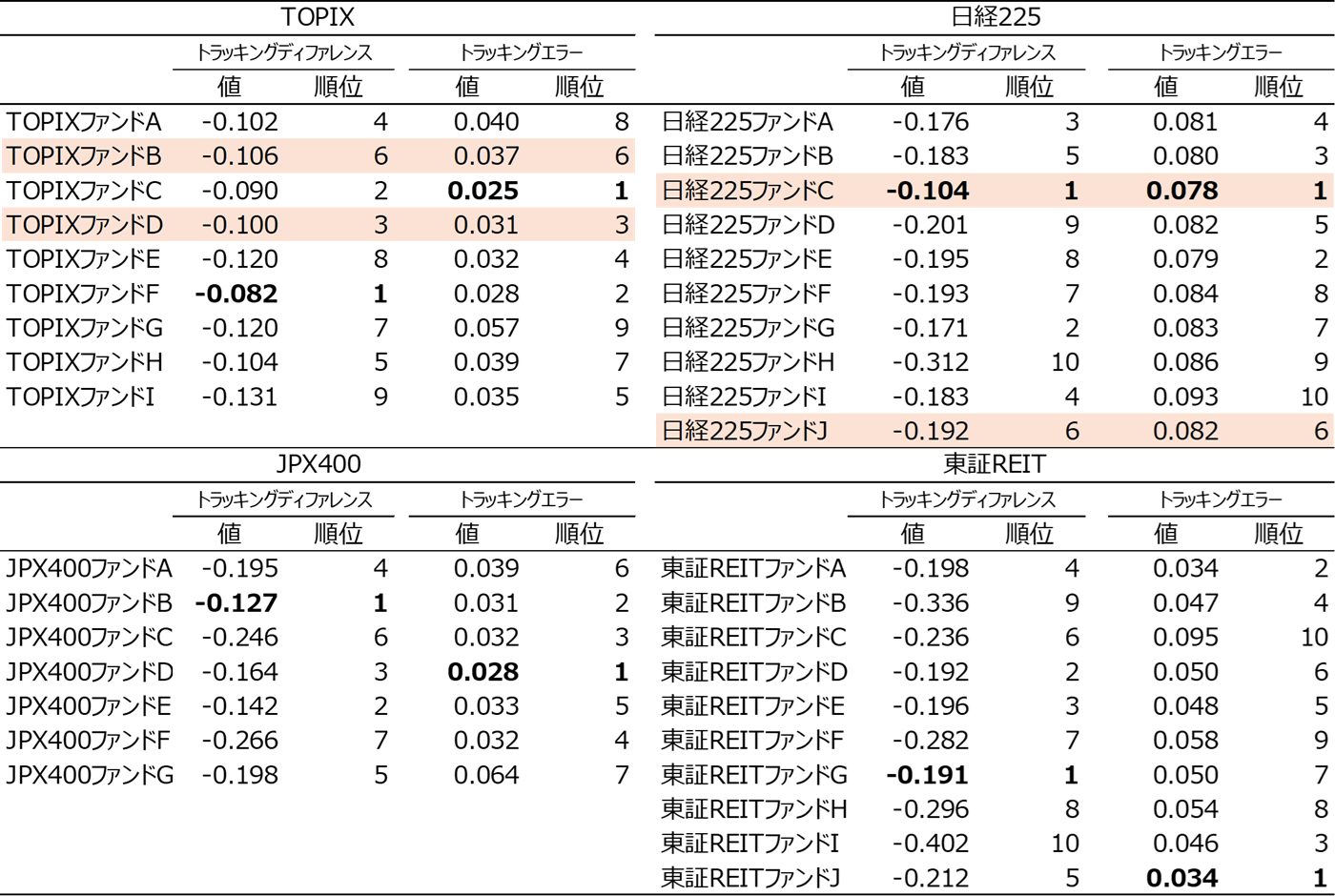Click bold 0.025 tracking error of TOPIXファンドC
Image resolution: width=1335 pixels, height=896 pixels.
(483, 191)
